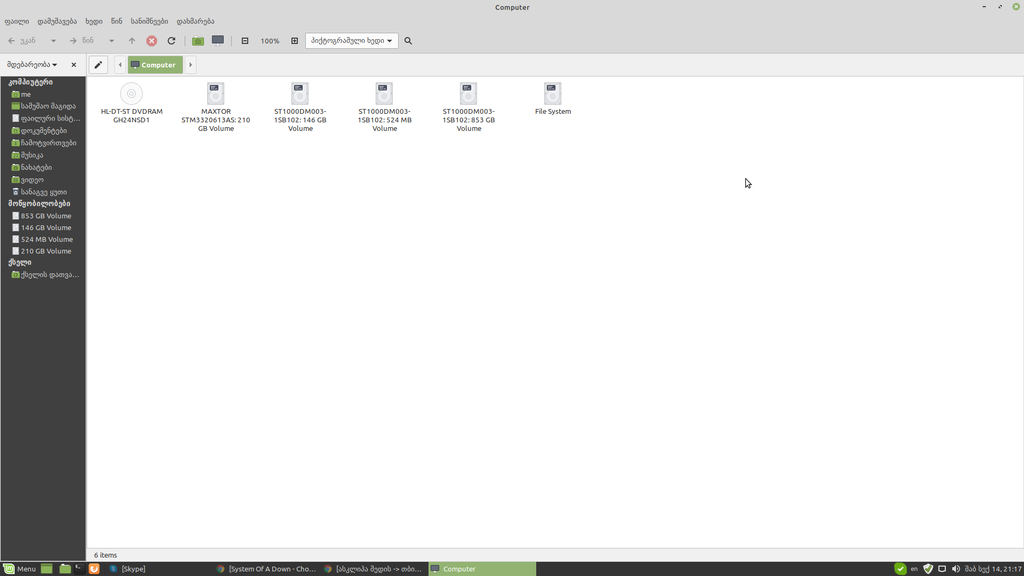
Task: Click the network tray icon
Action: (942, 569)
